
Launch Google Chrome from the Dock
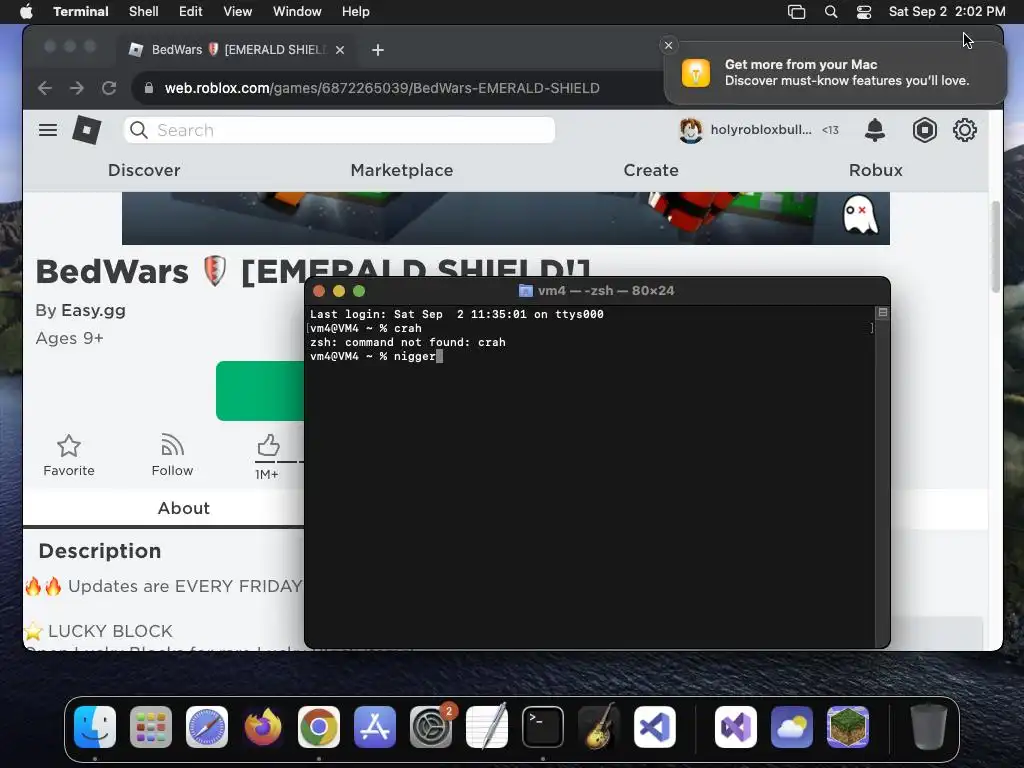click(319, 727)
